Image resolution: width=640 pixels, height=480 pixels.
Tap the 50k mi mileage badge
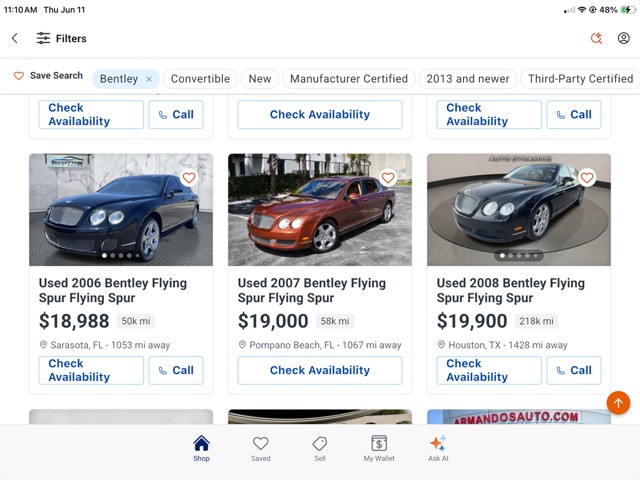coord(136,321)
